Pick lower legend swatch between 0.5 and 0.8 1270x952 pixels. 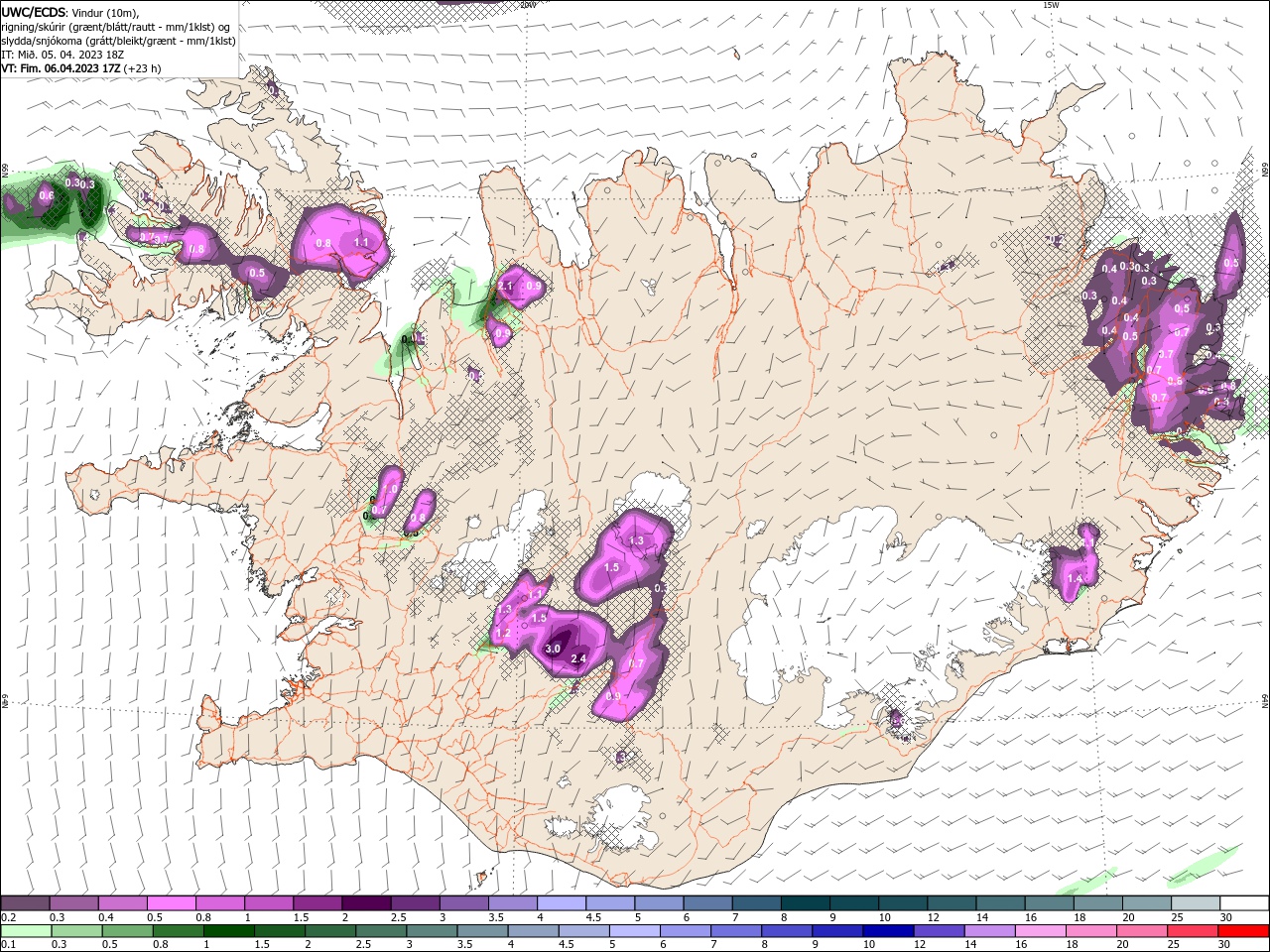pos(127,931)
